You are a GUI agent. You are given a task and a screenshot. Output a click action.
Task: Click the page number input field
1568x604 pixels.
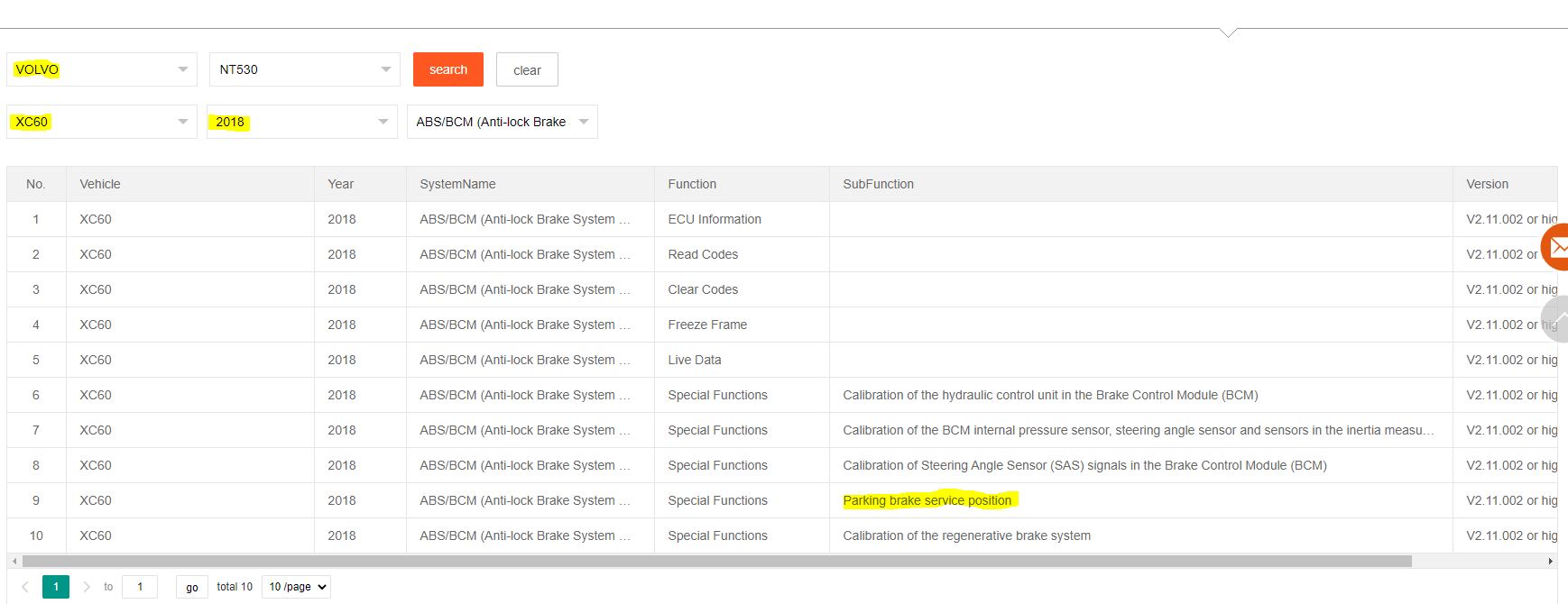coord(140,587)
